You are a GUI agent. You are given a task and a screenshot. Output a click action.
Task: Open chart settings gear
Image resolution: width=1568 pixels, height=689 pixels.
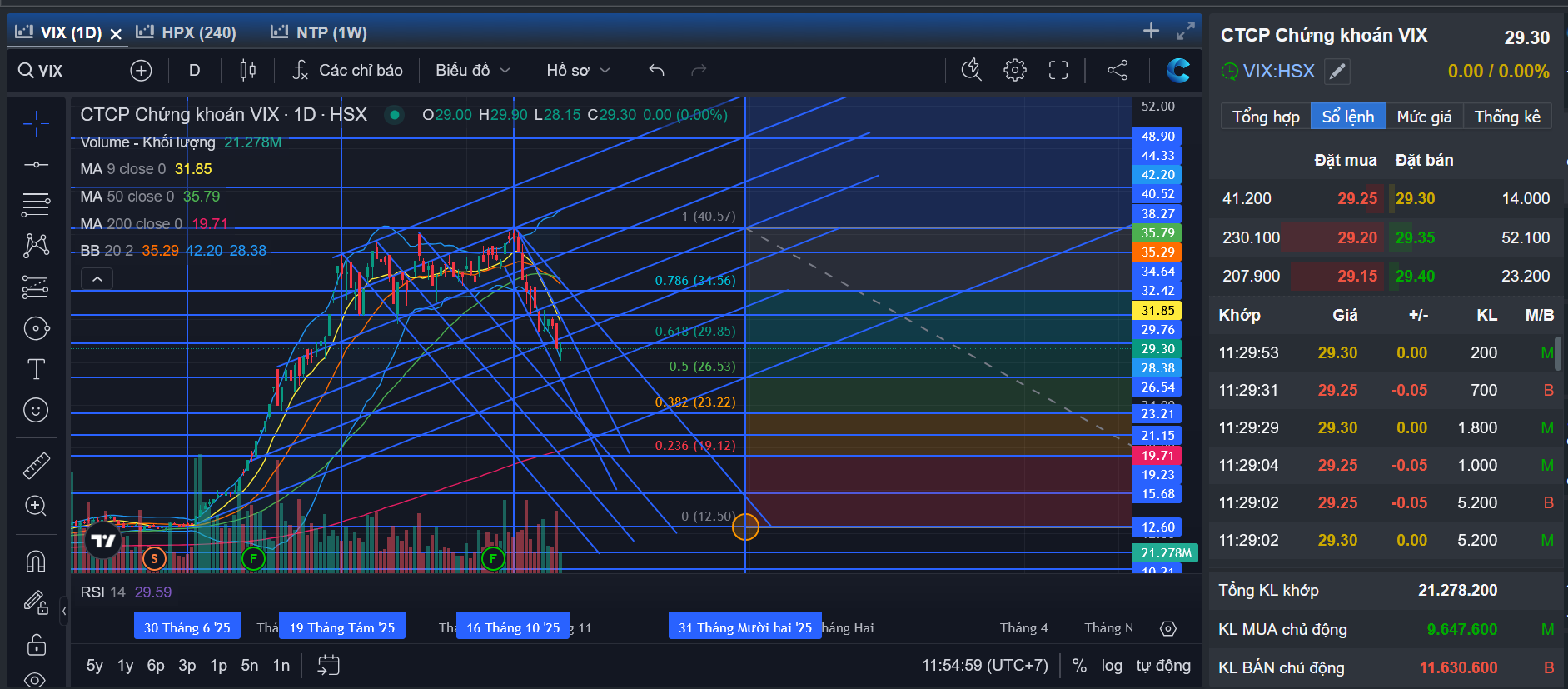1015,71
